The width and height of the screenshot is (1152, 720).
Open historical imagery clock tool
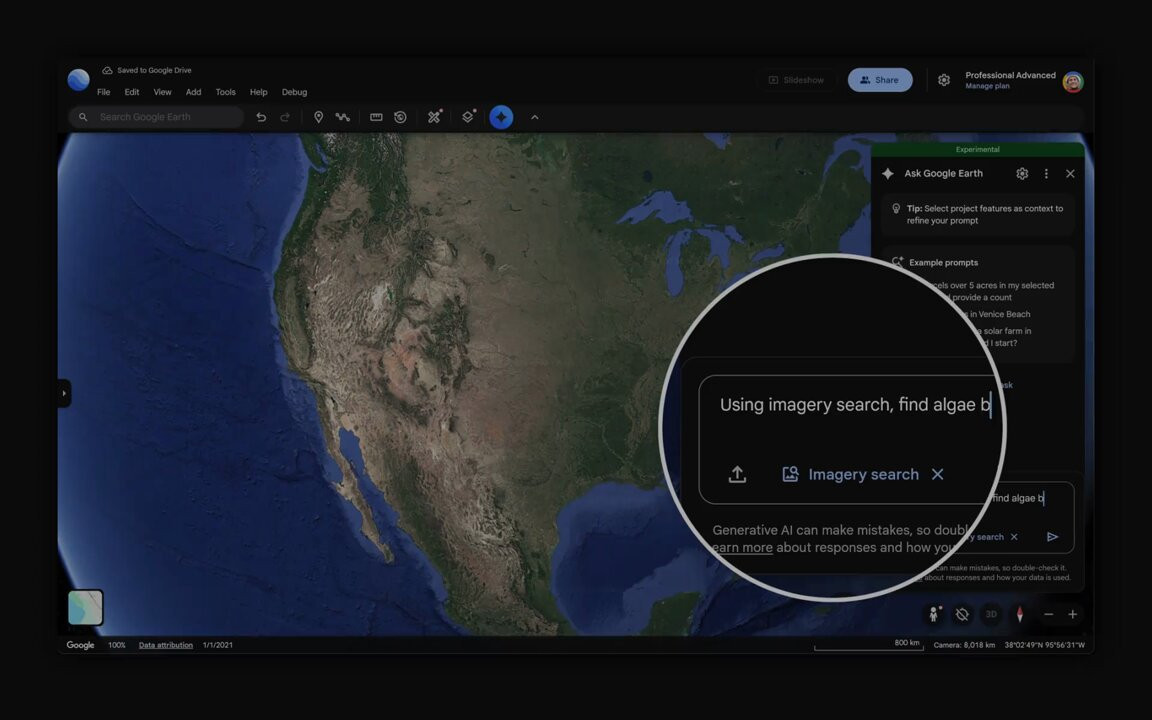click(x=400, y=117)
